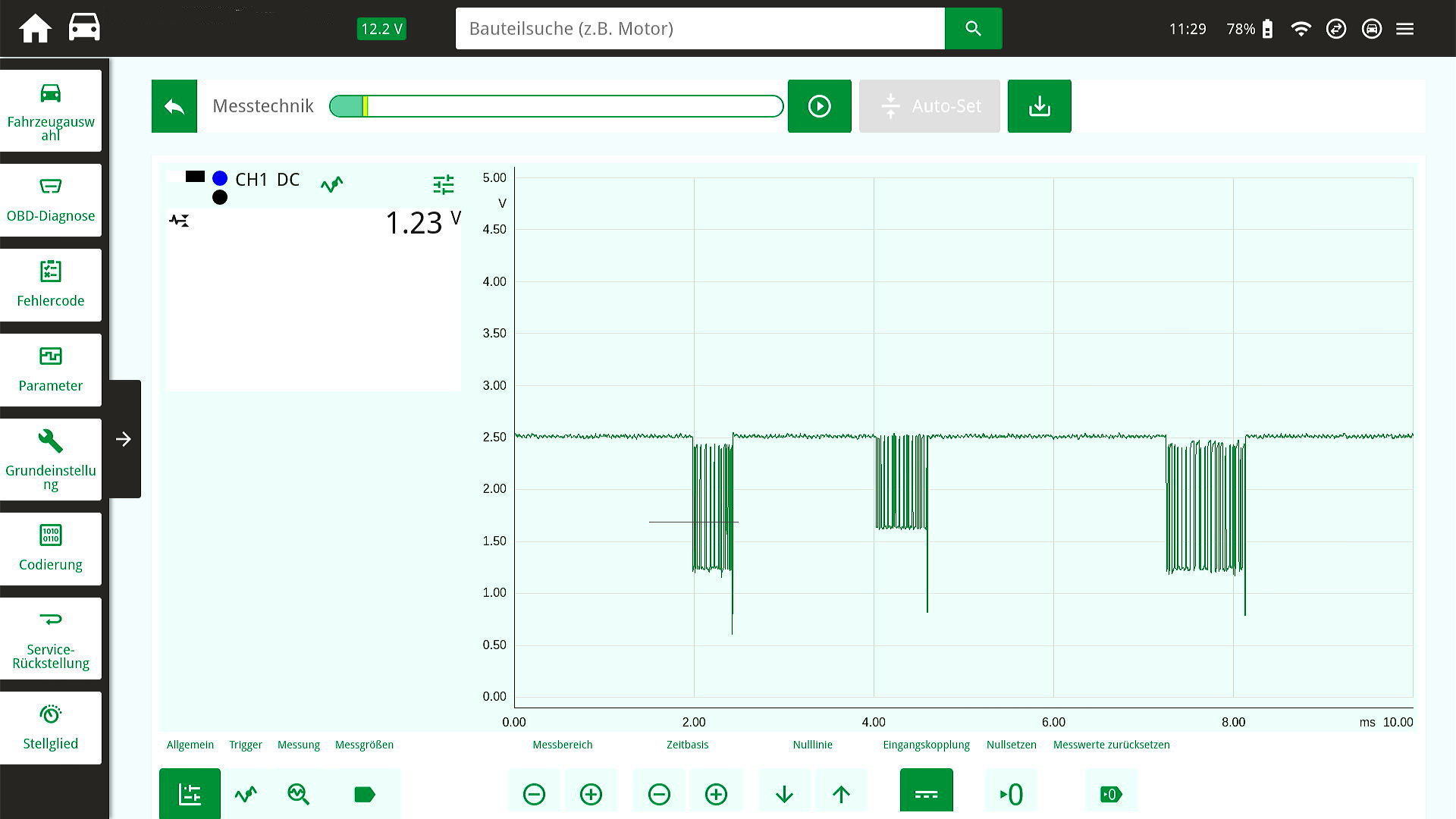1456x819 pixels.
Task: Click the download/save measurement icon
Action: [x=1039, y=106]
